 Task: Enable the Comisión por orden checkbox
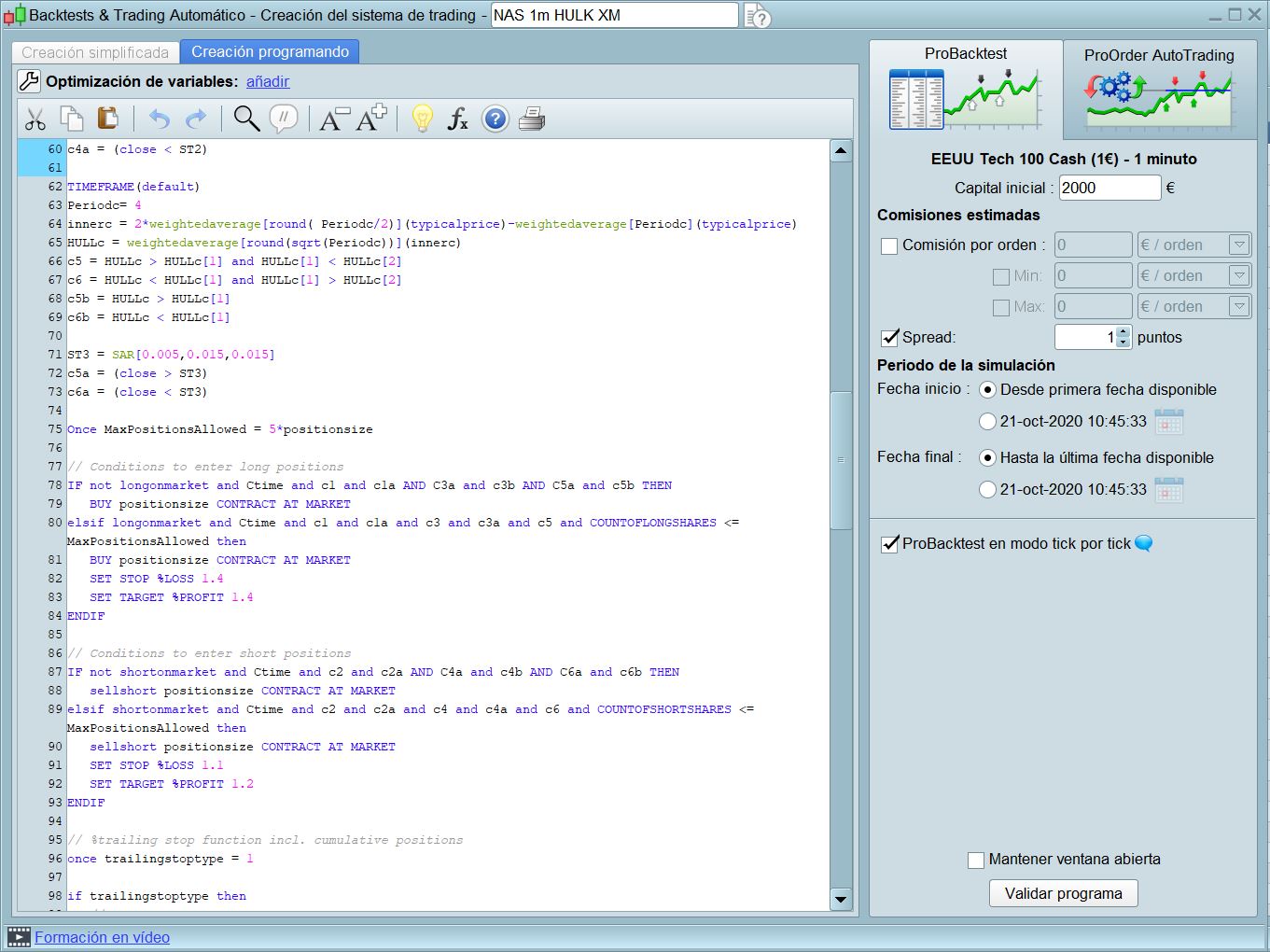click(889, 245)
